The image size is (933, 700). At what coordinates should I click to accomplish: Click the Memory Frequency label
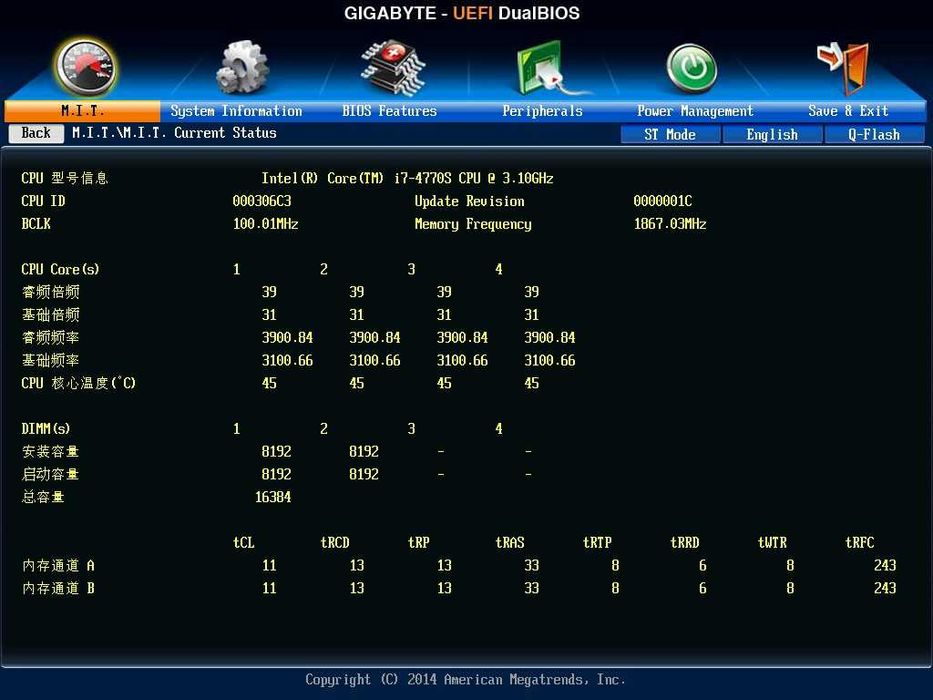pyautogui.click(x=473, y=224)
